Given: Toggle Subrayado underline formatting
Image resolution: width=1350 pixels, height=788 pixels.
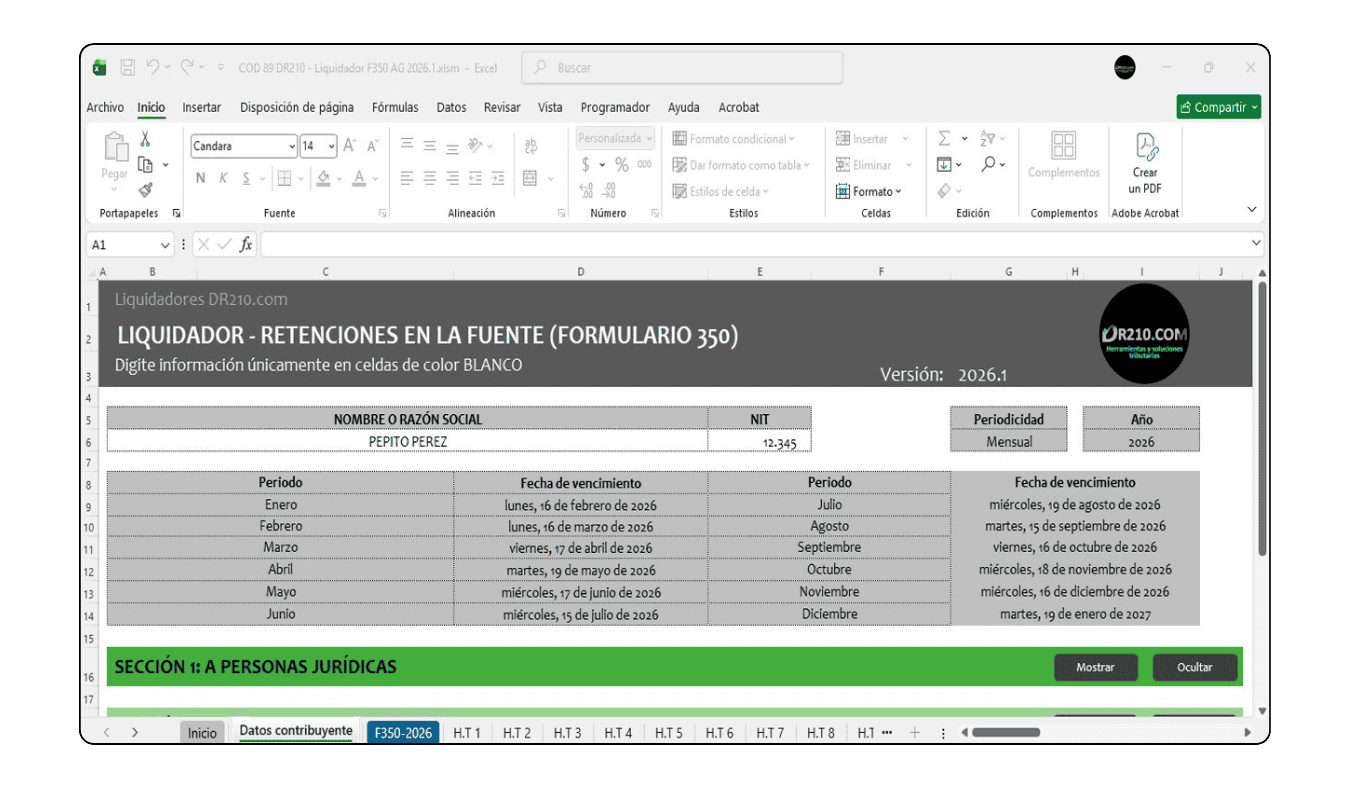Looking at the screenshot, I should [245, 178].
